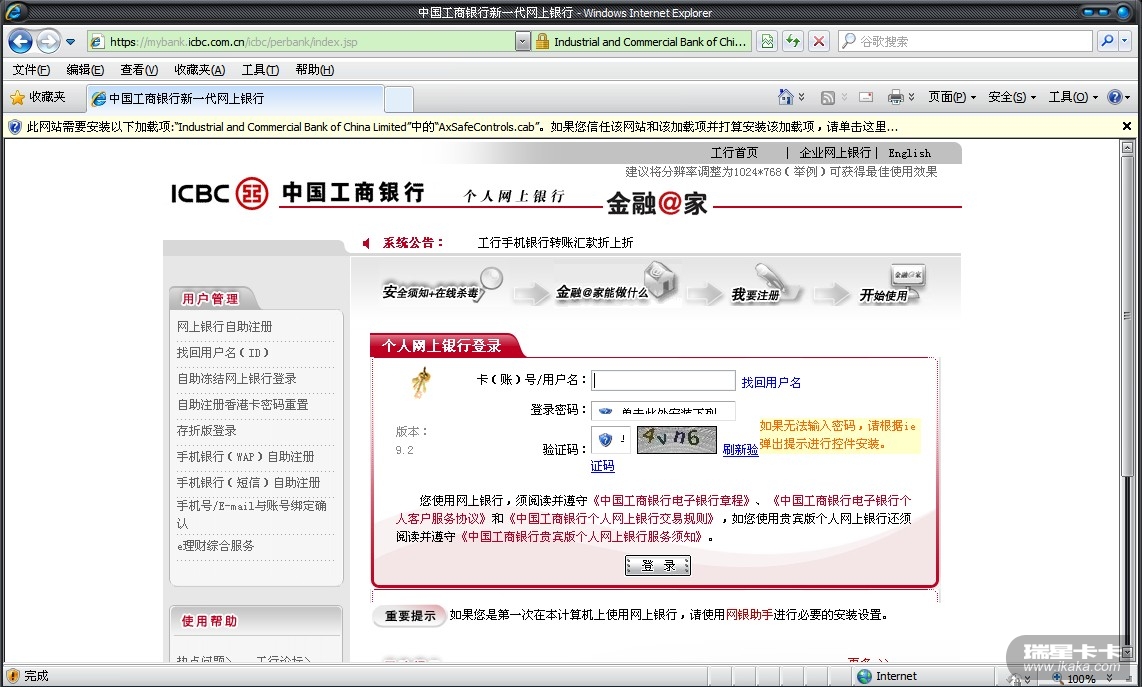
Task: Click the browser Back arrow button
Action: pos(20,42)
